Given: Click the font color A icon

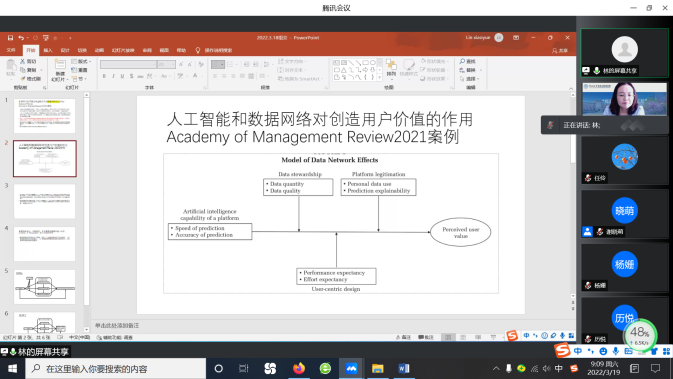Looking at the screenshot, I should 195,76.
